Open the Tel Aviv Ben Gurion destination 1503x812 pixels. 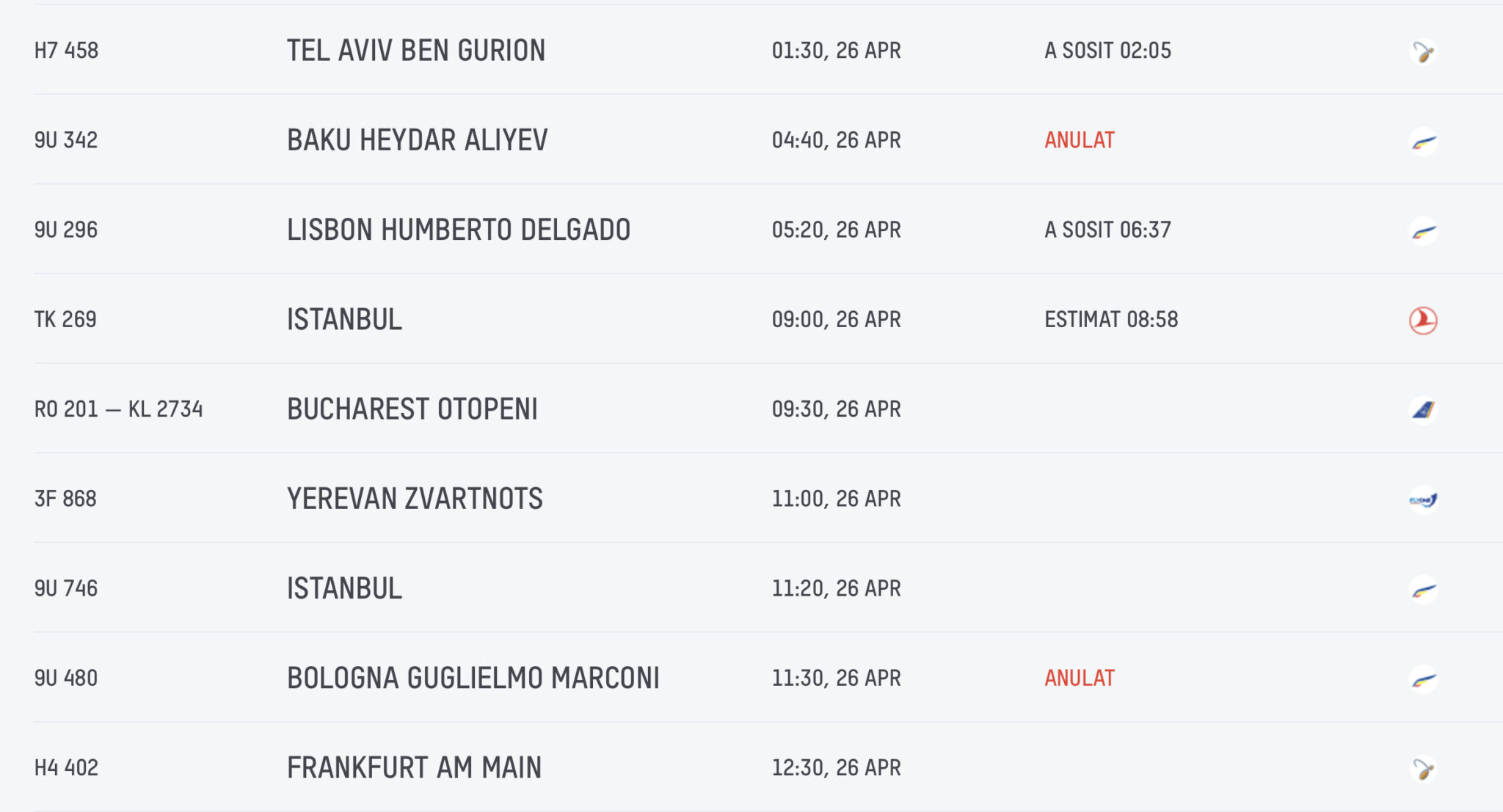coord(416,51)
